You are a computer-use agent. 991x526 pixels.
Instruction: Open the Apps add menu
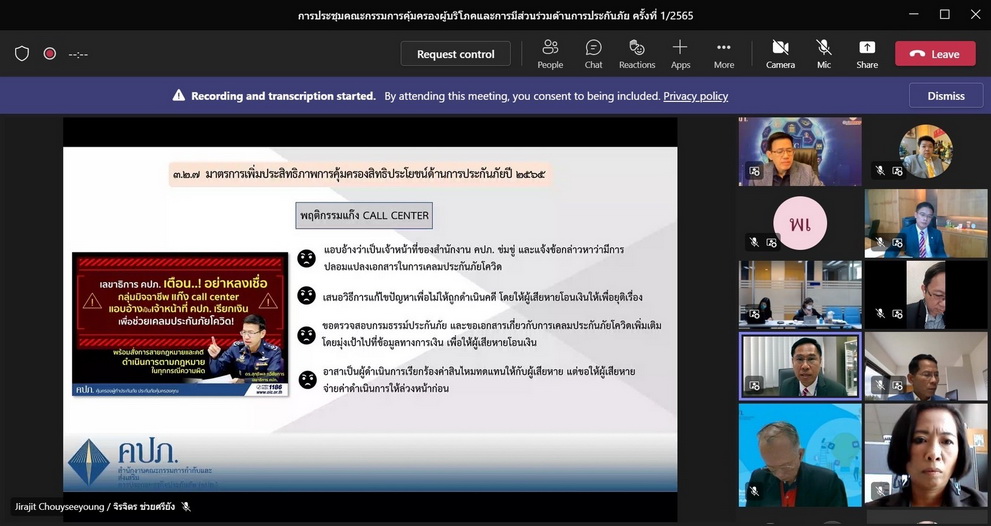680,53
